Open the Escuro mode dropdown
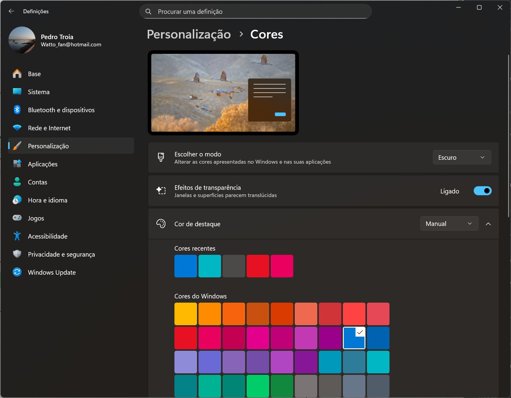This screenshot has width=511, height=398. tap(462, 157)
